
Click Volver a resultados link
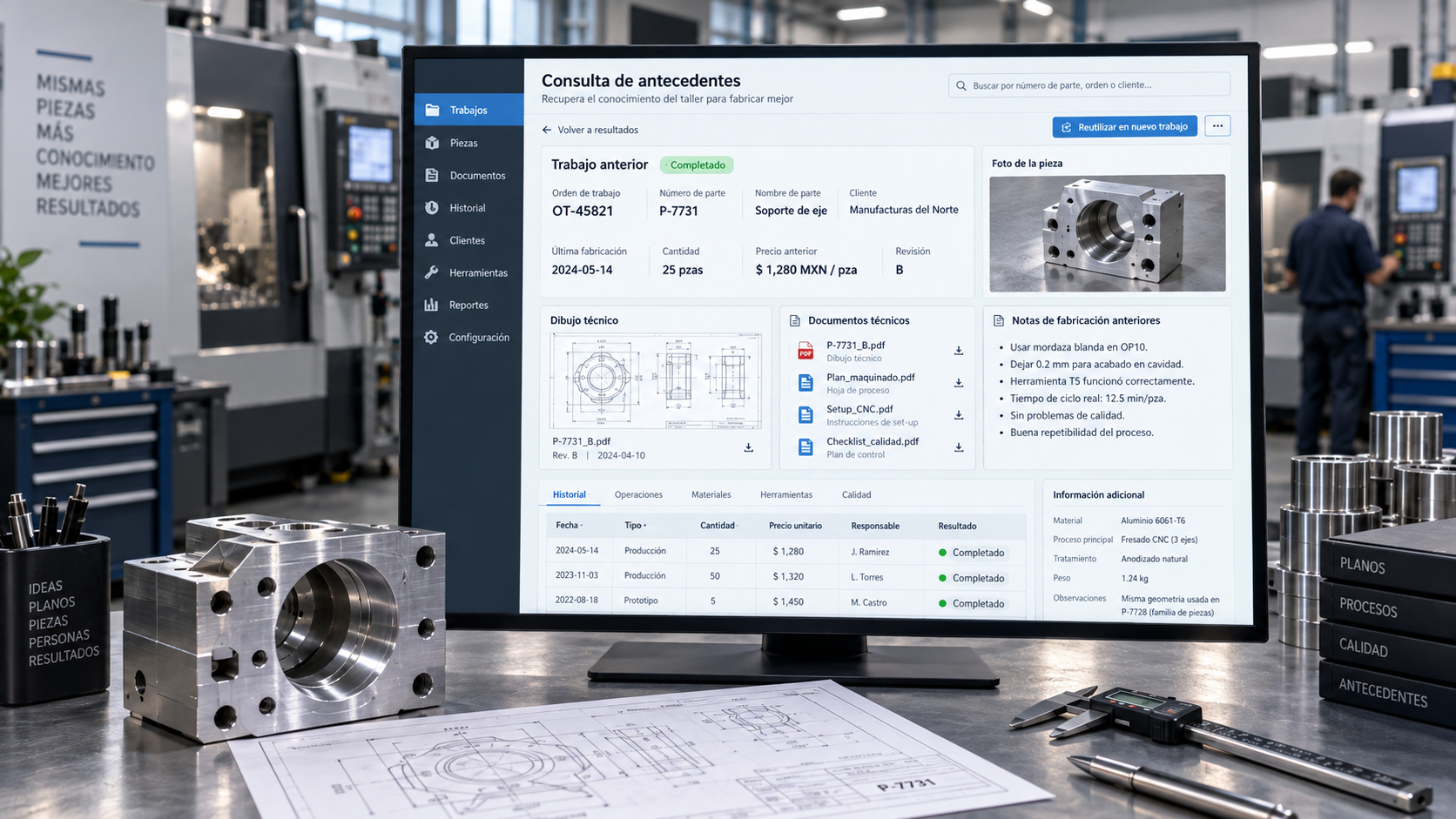590,130
